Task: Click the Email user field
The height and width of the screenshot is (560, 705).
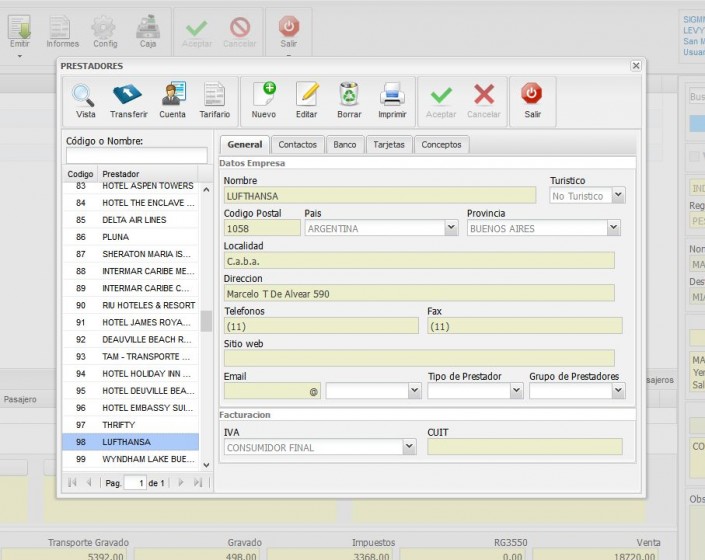Action: 272,391
